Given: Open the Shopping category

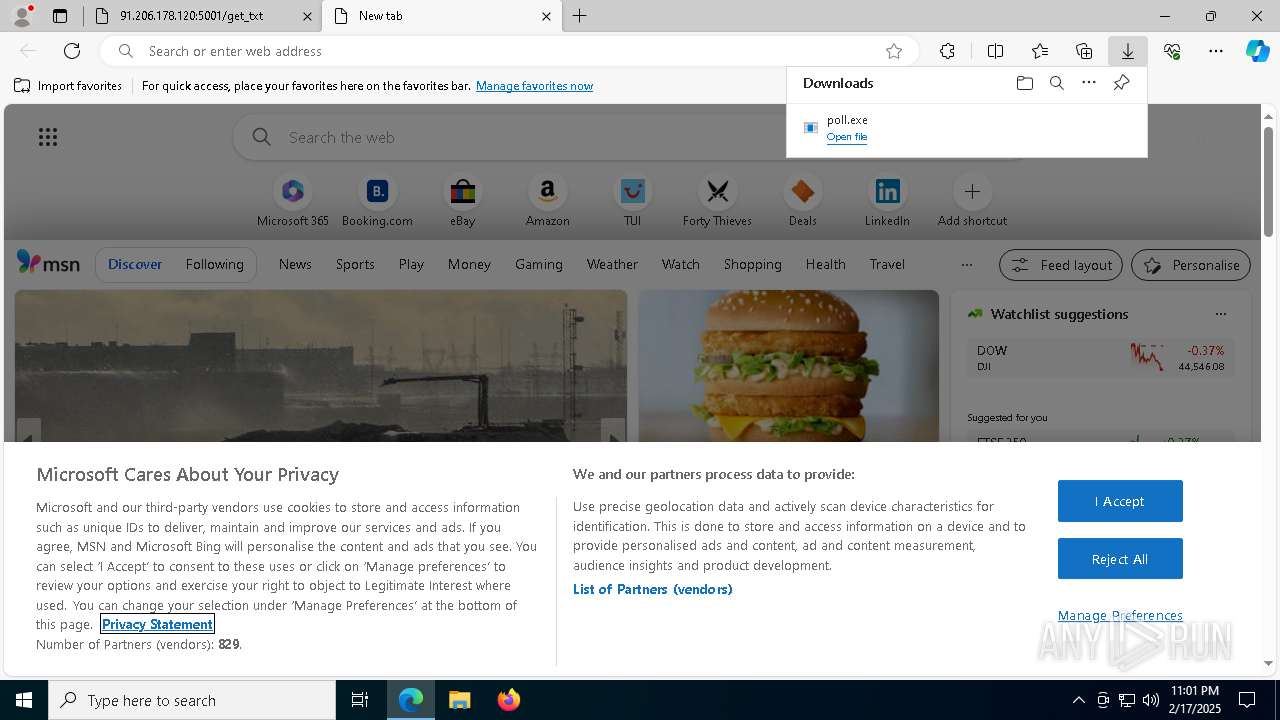Looking at the screenshot, I should tap(752, 264).
